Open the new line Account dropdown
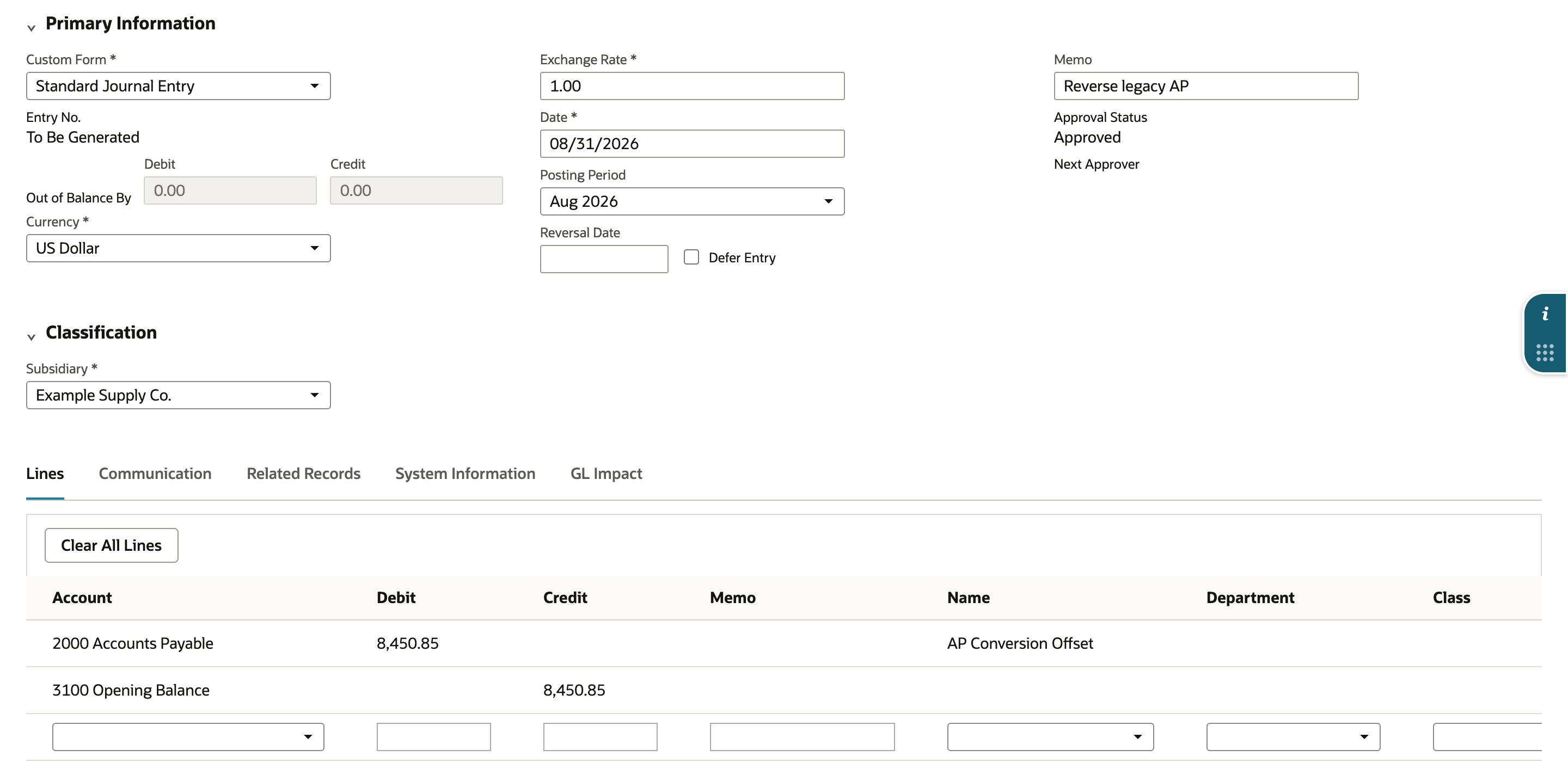This screenshot has height=762, width=1568. (188, 736)
